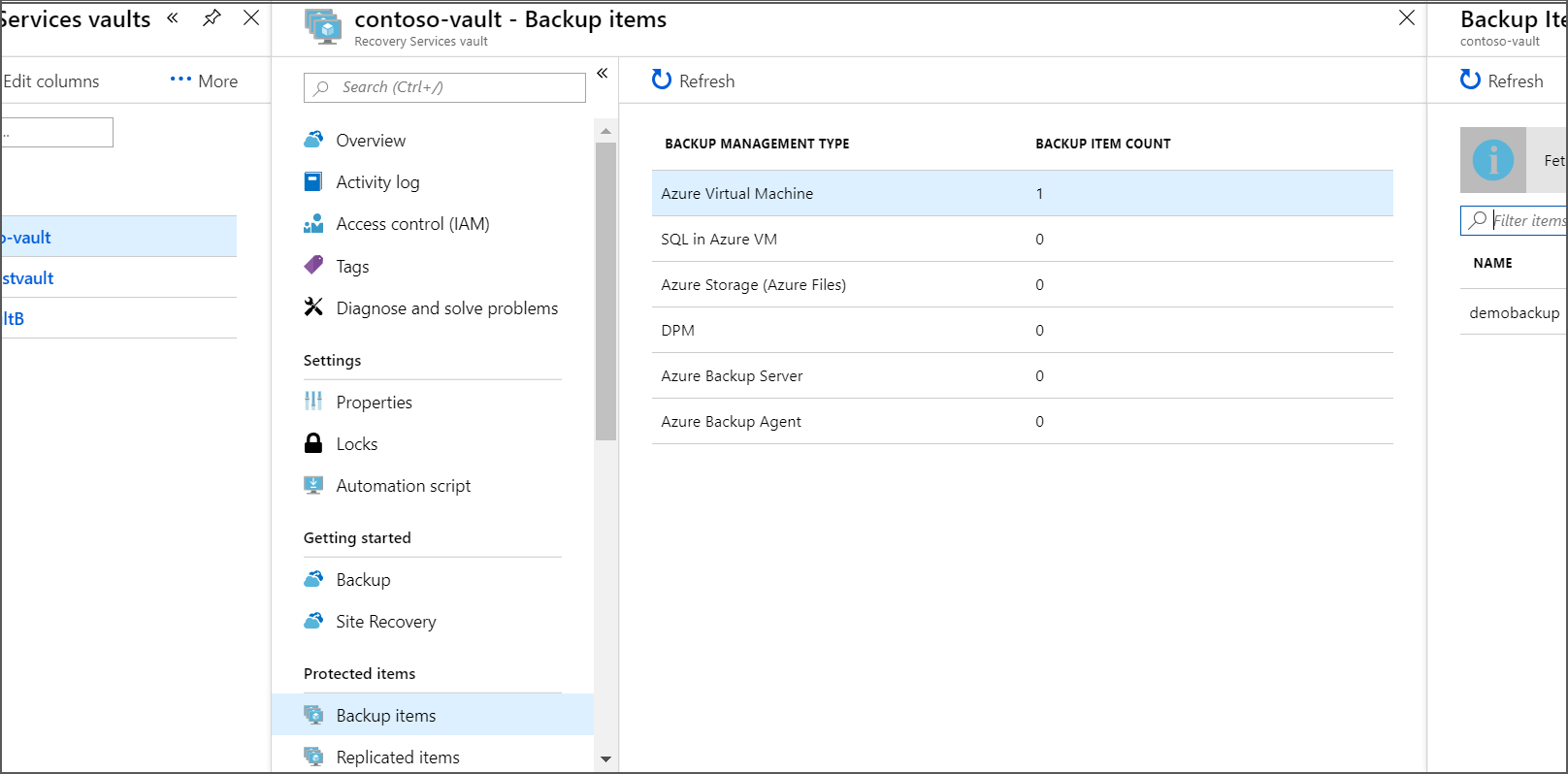Viewport: 1568px width, 774px height.
Task: Open the stvault vault link
Action: [x=28, y=278]
